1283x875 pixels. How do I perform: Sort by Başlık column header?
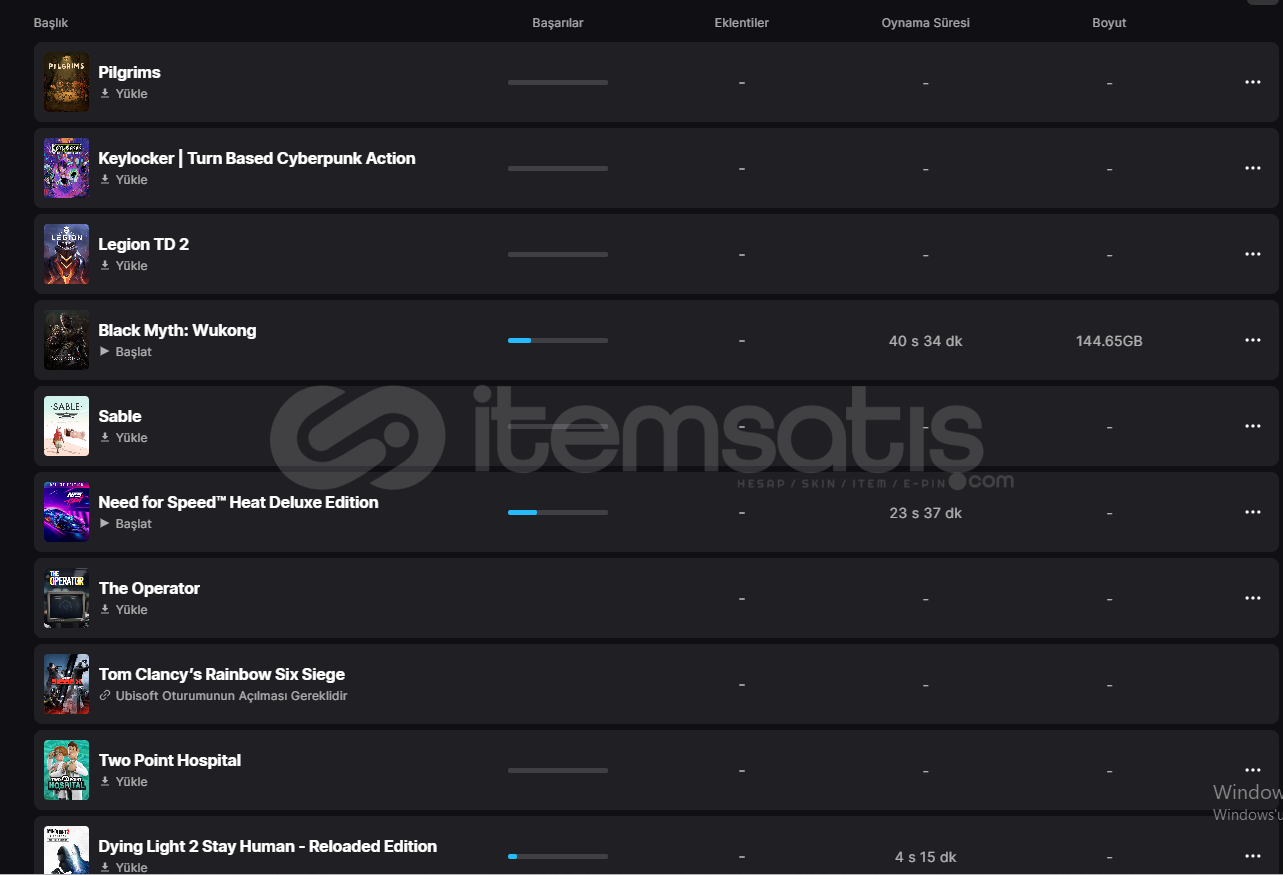click(x=51, y=23)
